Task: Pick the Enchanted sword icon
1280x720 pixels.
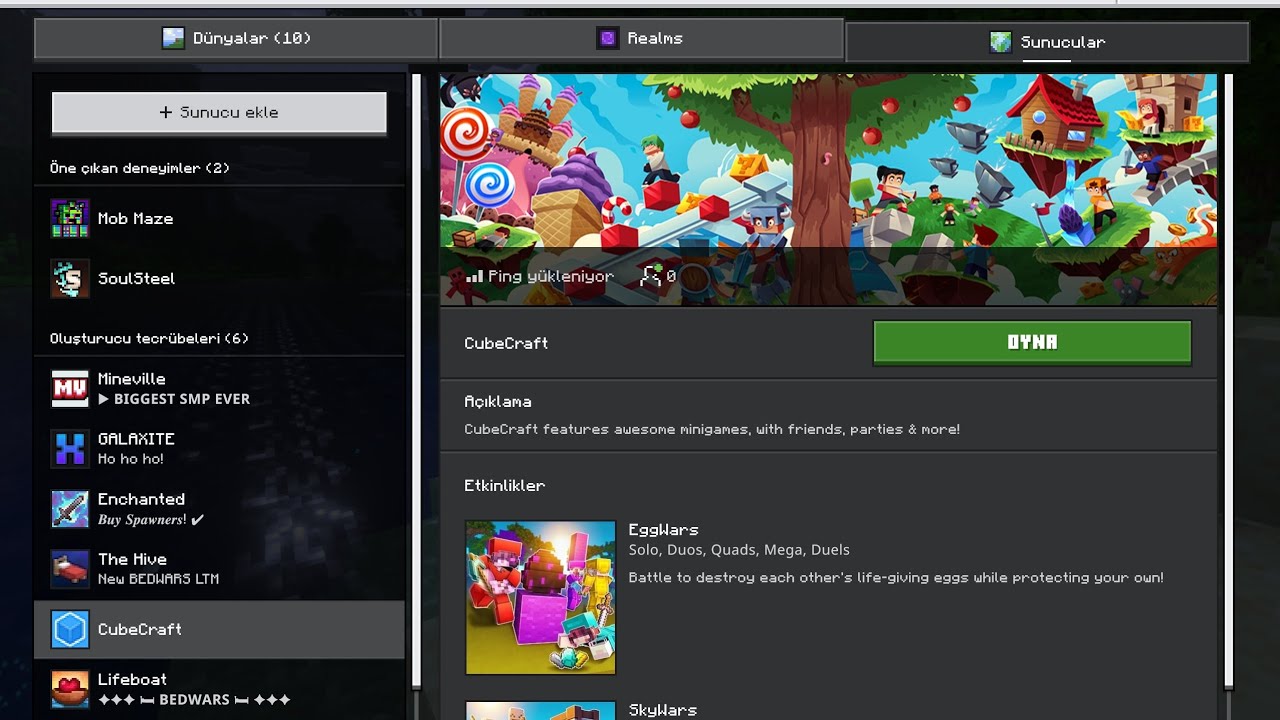Action: tap(70, 509)
